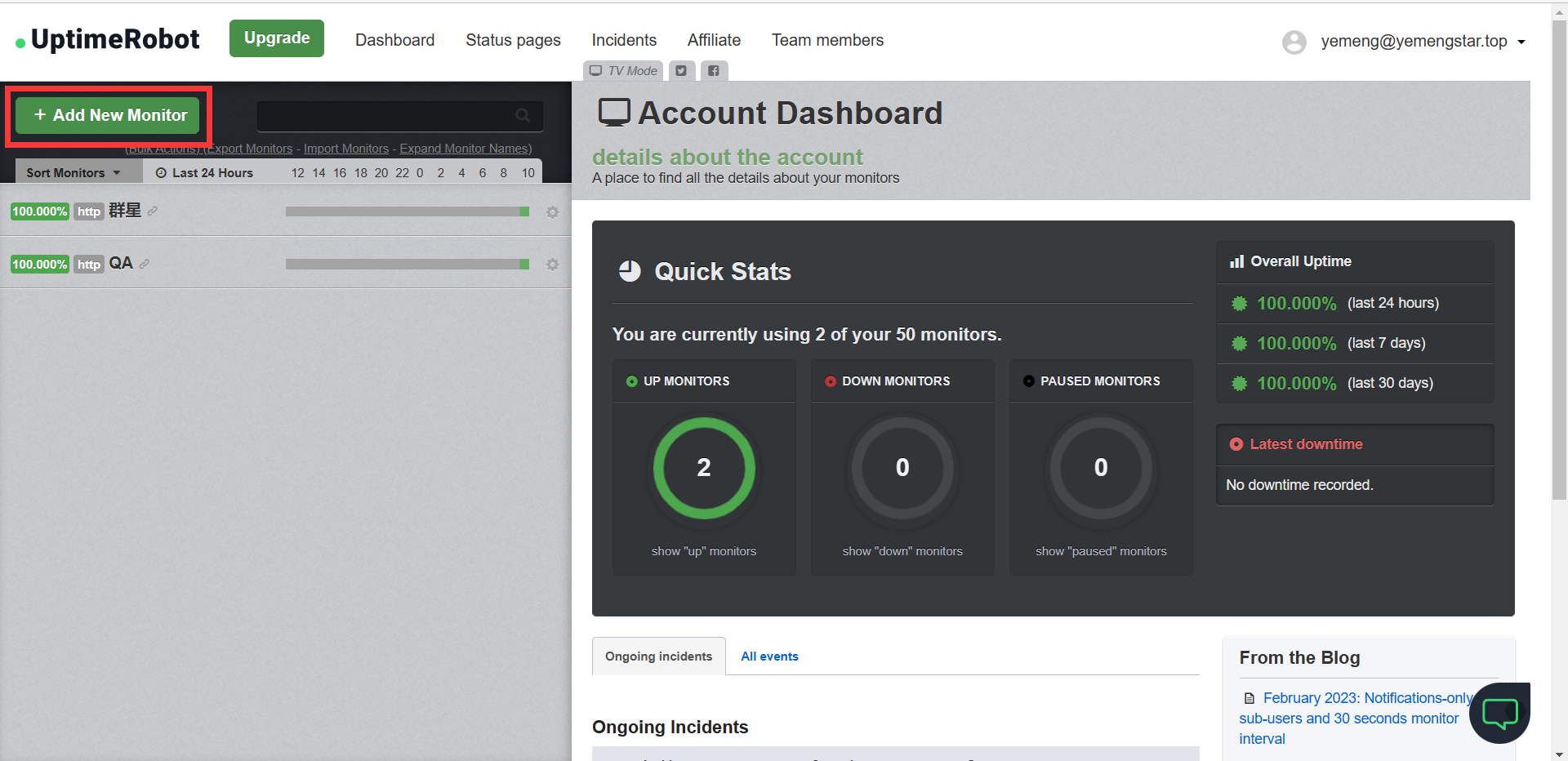Enable TV Mode
The height and width of the screenshot is (761, 1568).
click(x=624, y=71)
